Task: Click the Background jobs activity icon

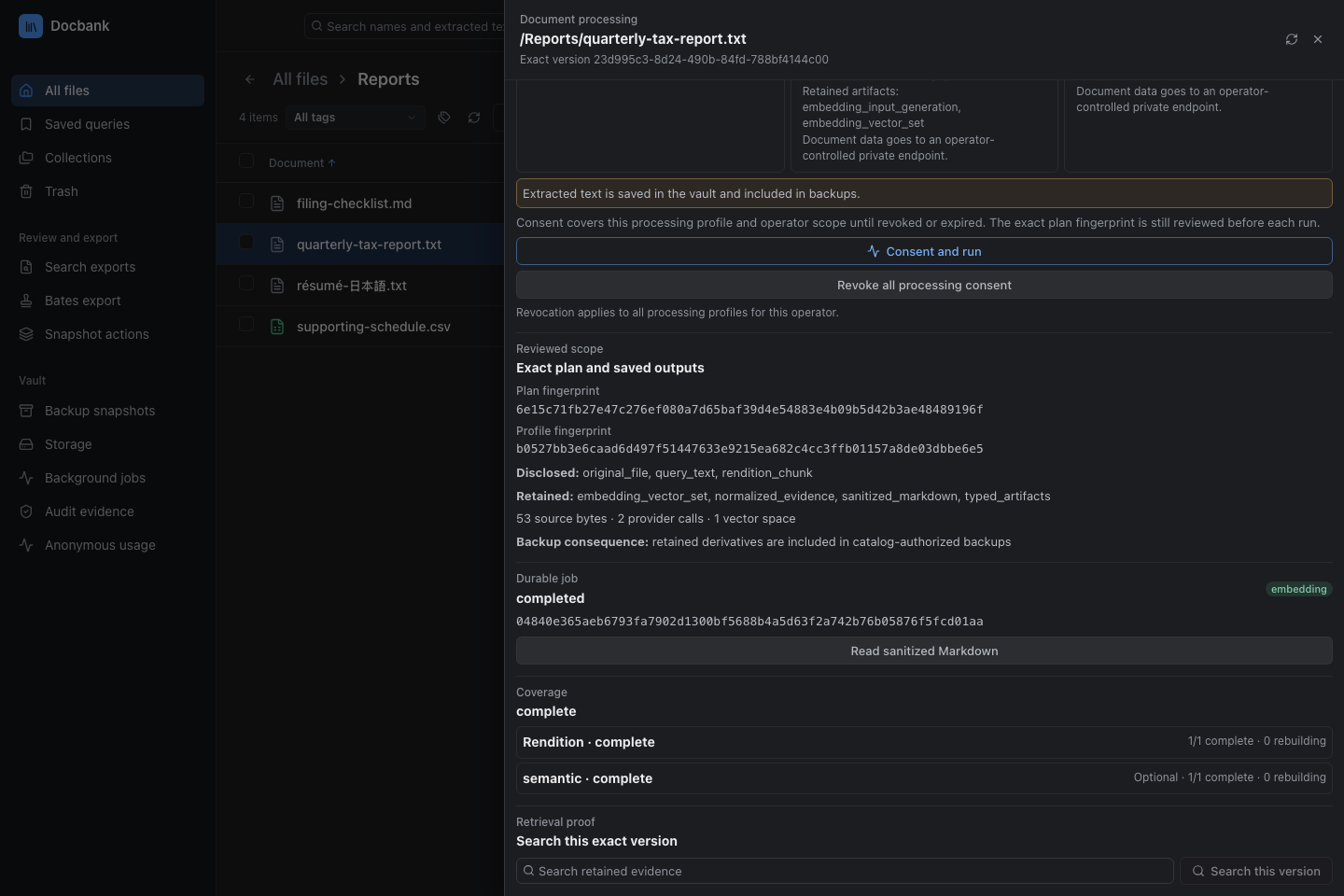Action: click(26, 478)
